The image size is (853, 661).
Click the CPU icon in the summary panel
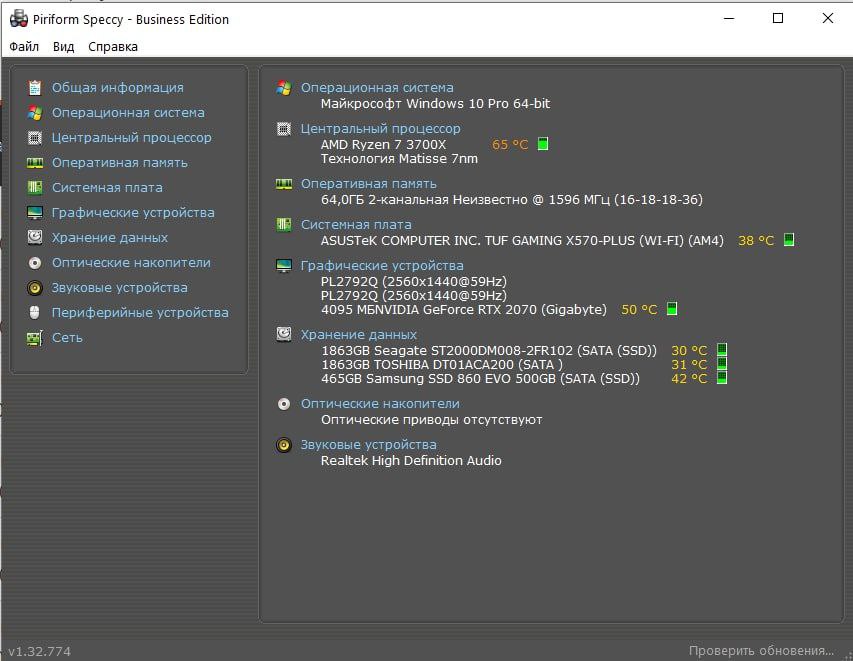(283, 129)
